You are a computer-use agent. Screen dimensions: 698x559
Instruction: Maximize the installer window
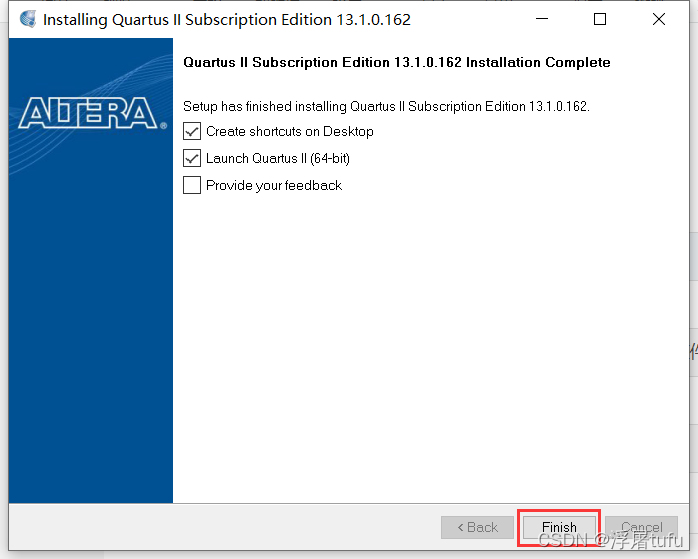600,19
